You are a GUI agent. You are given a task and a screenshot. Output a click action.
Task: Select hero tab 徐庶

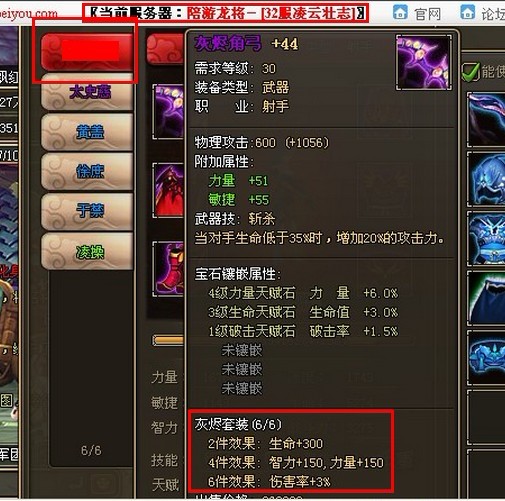click(x=87, y=171)
